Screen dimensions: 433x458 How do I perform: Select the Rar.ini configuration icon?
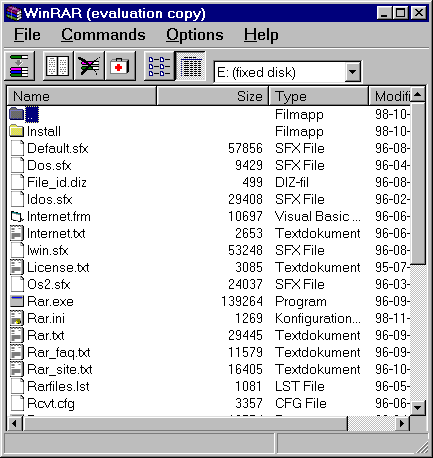click(x=17, y=318)
